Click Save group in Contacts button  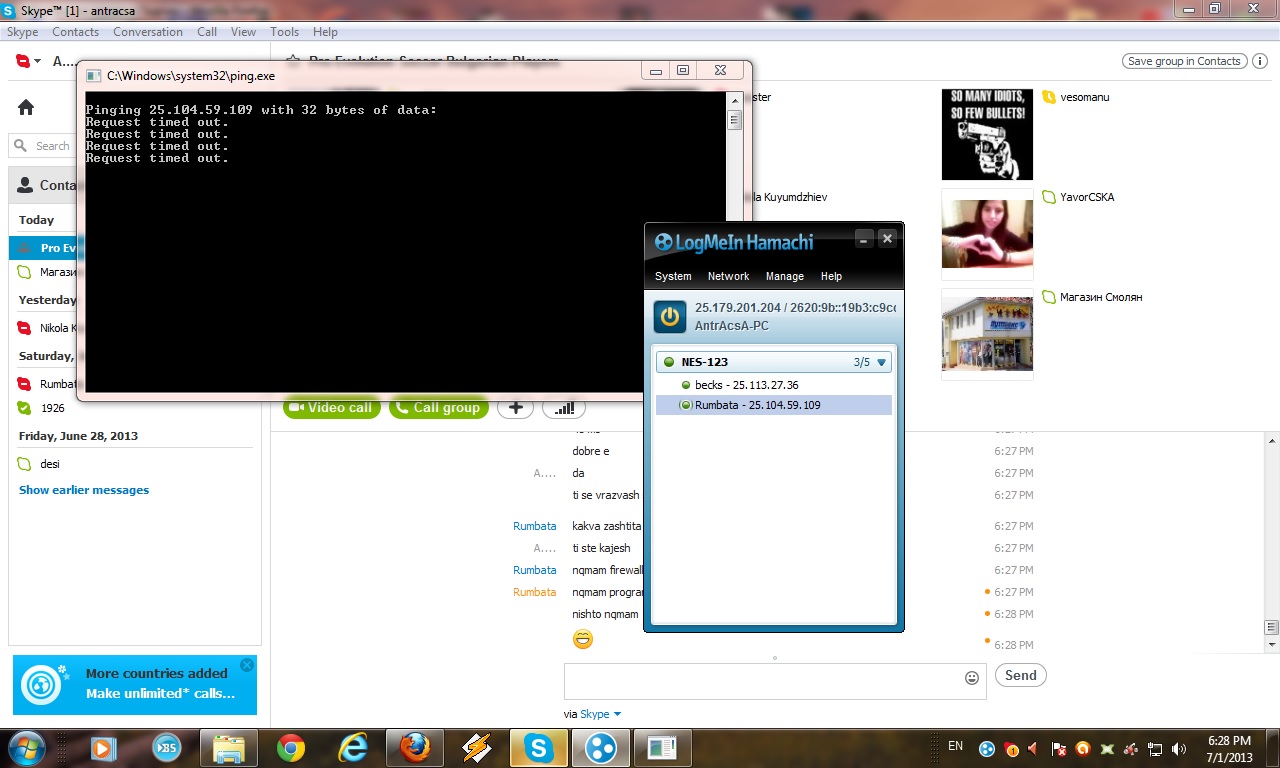[1185, 61]
